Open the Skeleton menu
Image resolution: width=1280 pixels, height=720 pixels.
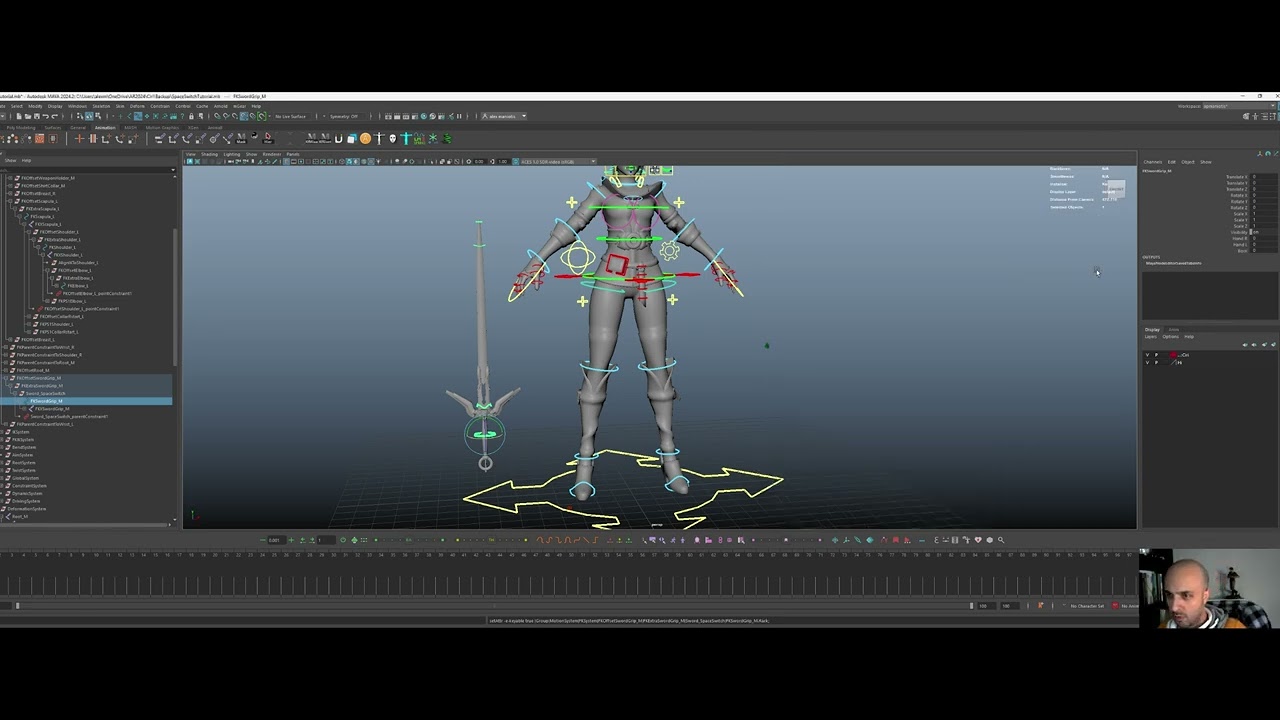(x=101, y=106)
